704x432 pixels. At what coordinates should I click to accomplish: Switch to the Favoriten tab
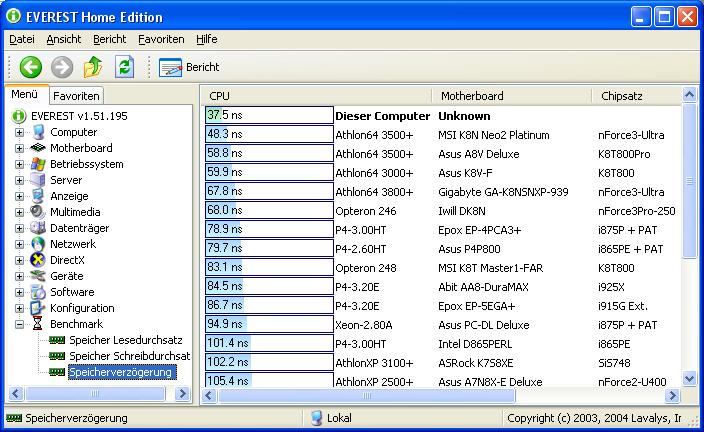click(76, 96)
